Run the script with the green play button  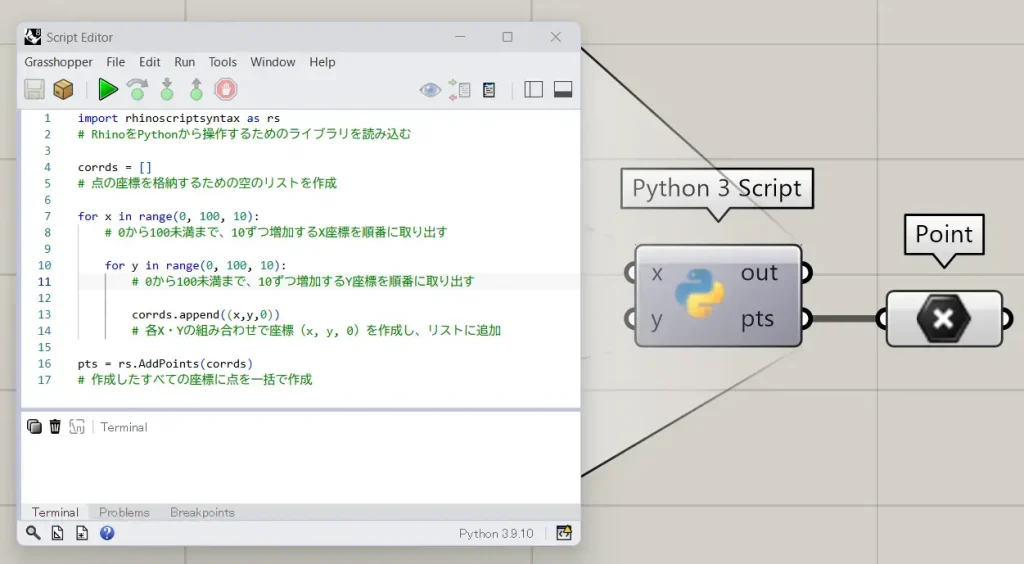[x=108, y=90]
